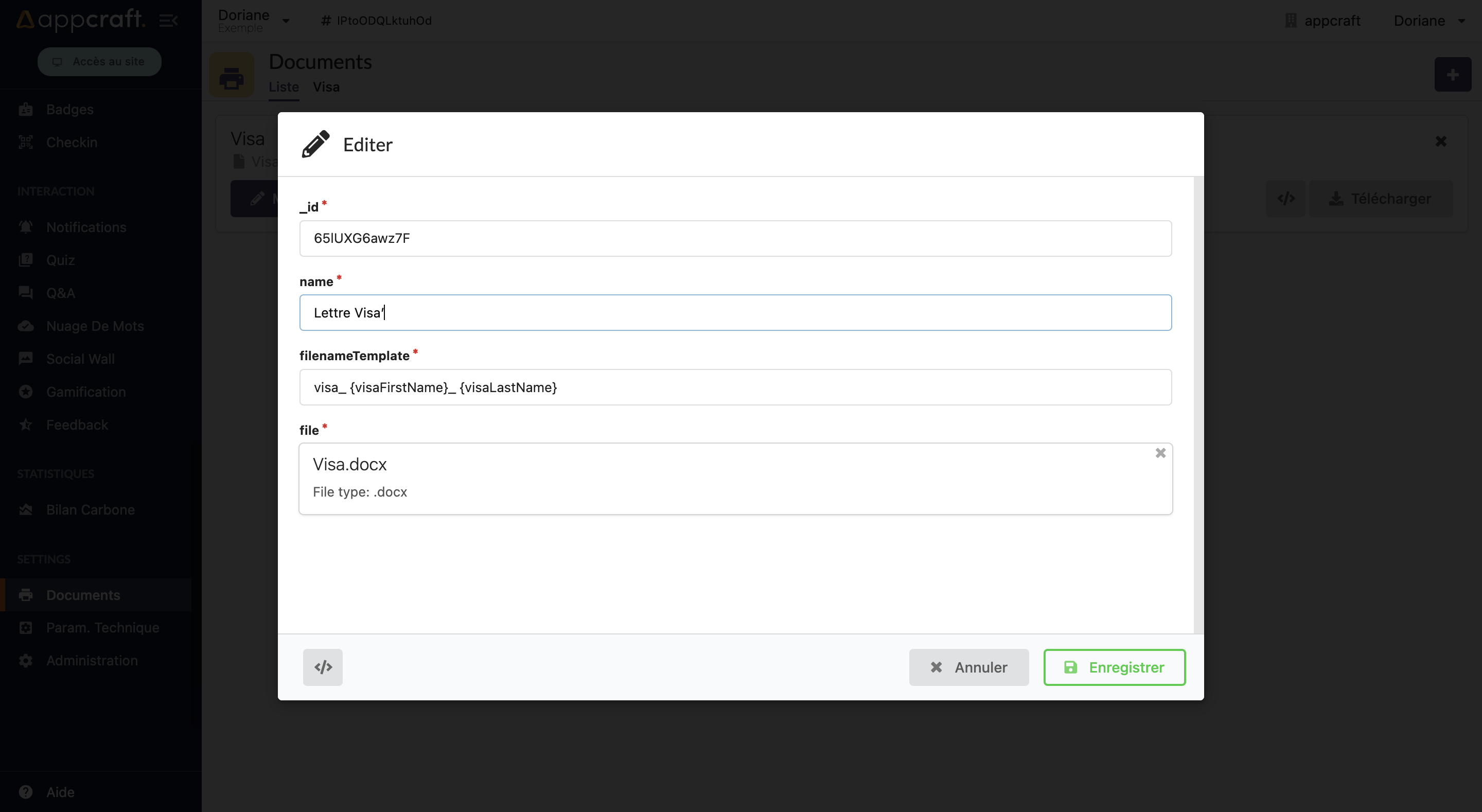Switch to the Liste tab
Viewport: 1482px width, 812px height.
click(x=284, y=87)
